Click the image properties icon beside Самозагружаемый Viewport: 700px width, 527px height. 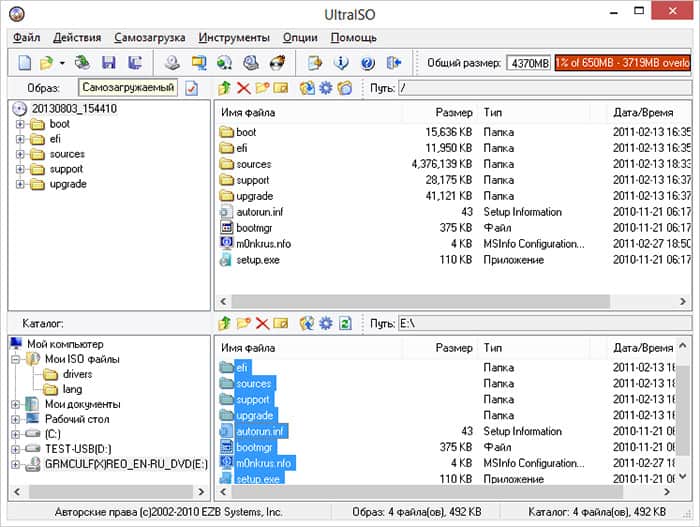(192, 88)
